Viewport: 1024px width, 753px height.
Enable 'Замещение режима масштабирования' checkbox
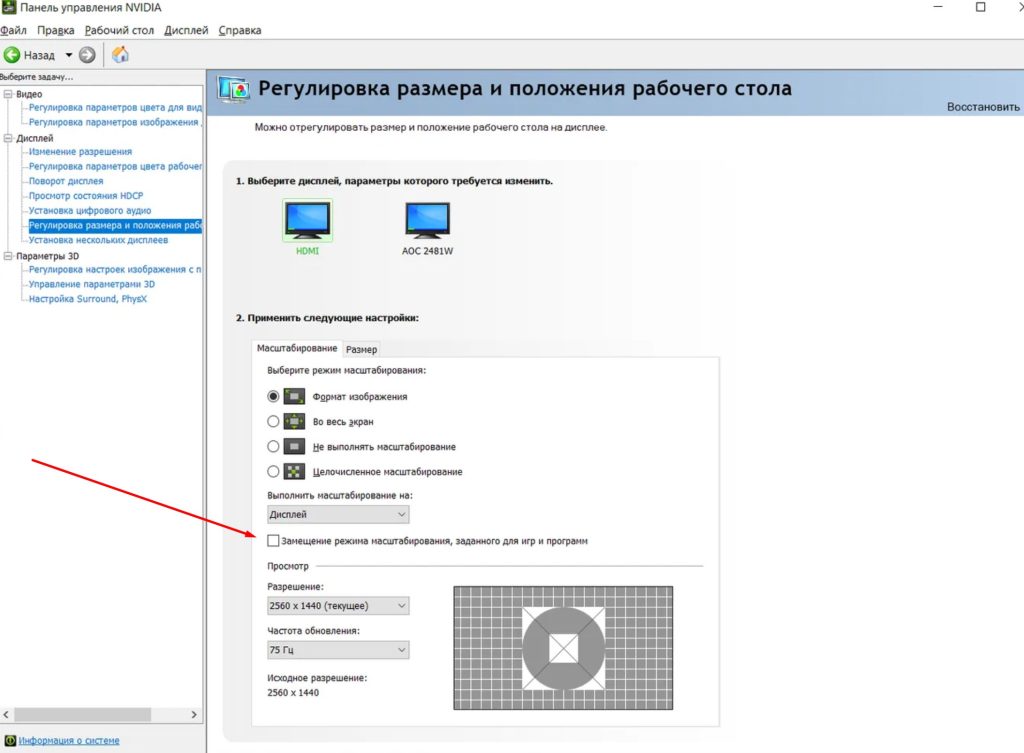pyautogui.click(x=274, y=541)
